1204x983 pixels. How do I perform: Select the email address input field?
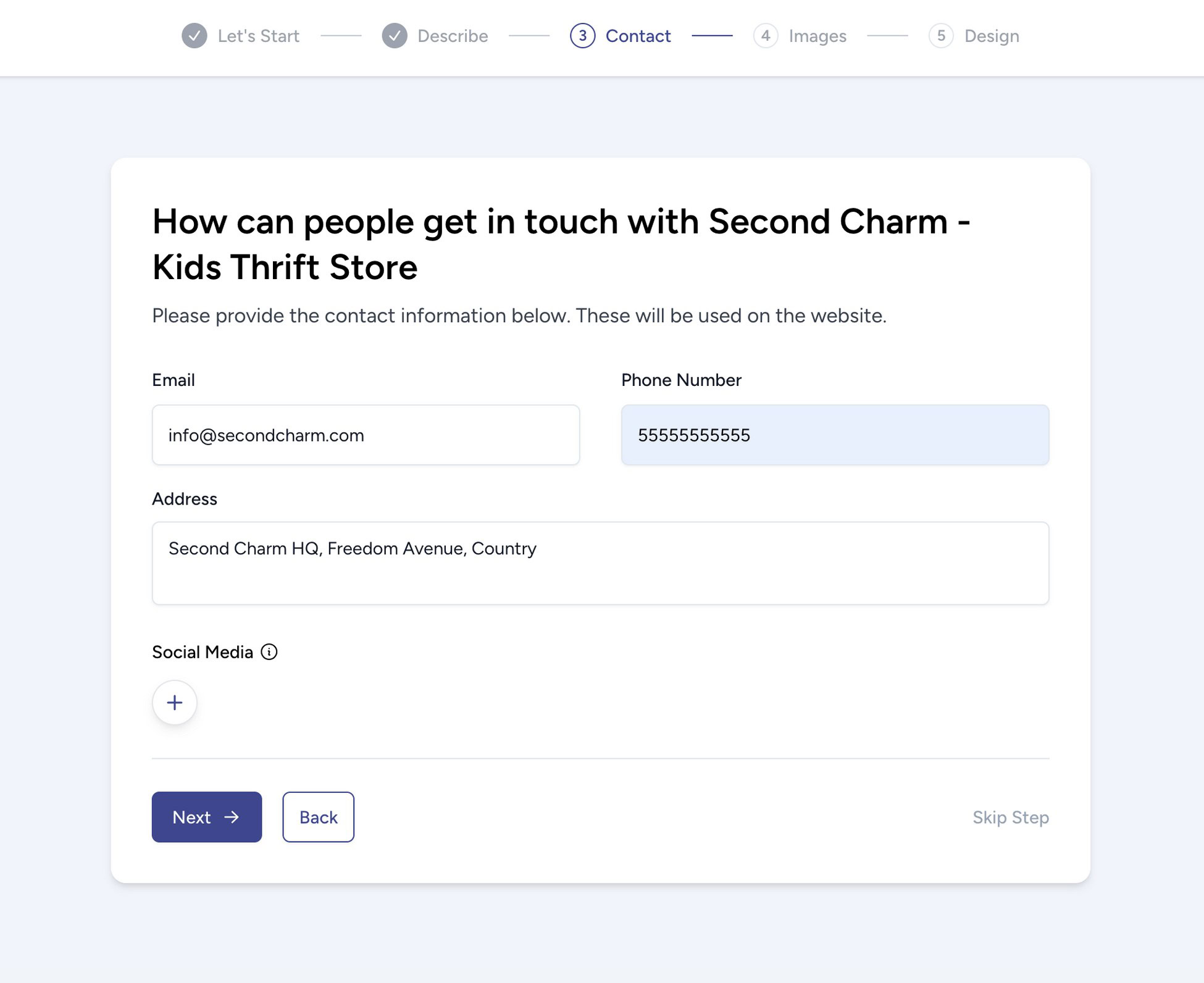[366, 435]
